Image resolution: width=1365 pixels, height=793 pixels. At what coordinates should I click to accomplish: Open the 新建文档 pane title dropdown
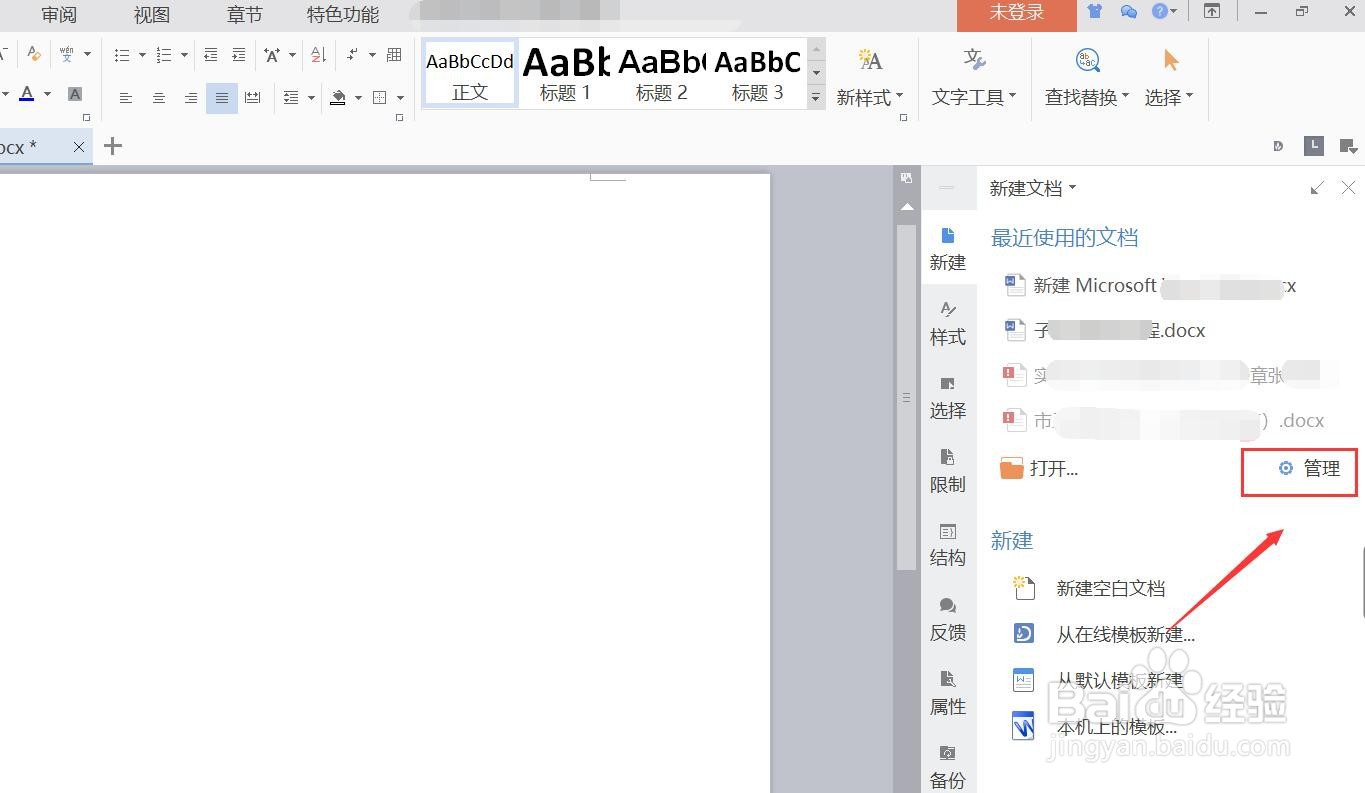(x=1073, y=187)
